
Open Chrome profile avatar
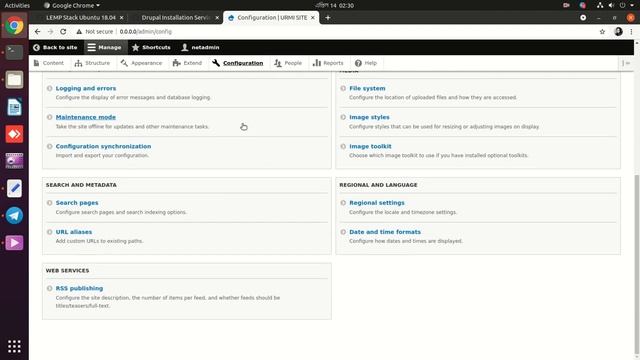618,31
